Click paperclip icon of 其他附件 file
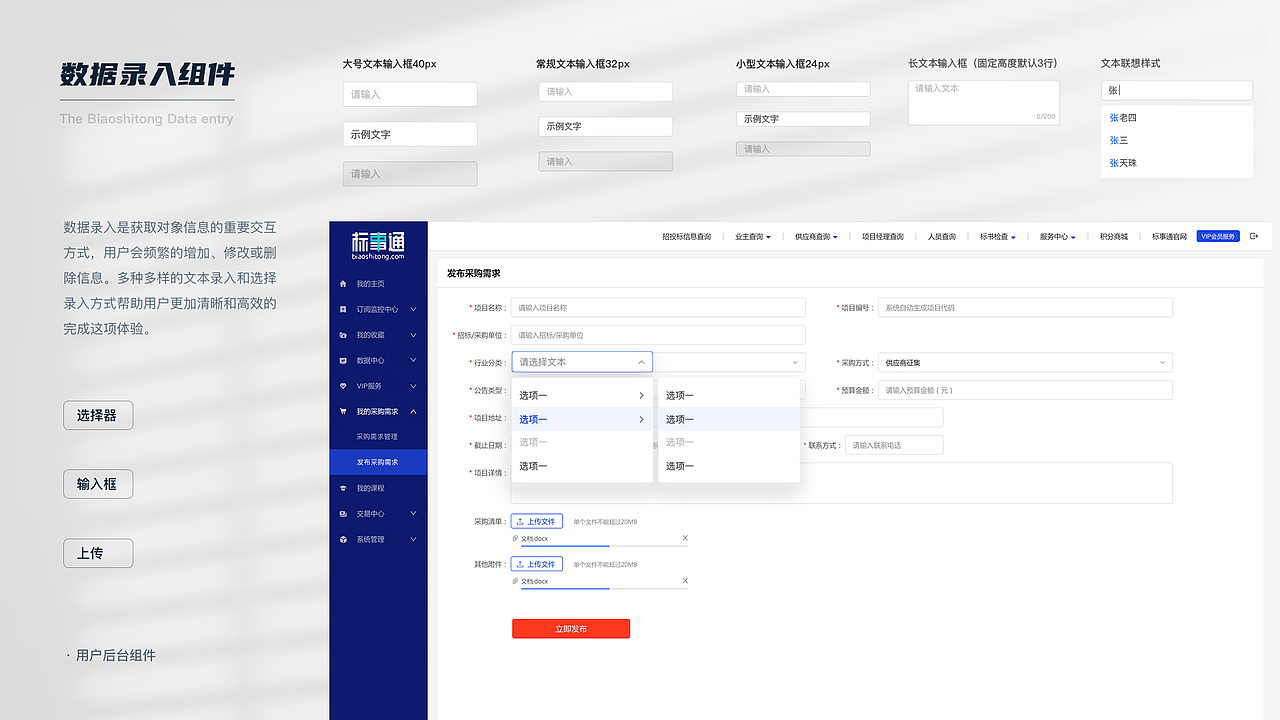This screenshot has width=1280, height=720. coord(515,581)
